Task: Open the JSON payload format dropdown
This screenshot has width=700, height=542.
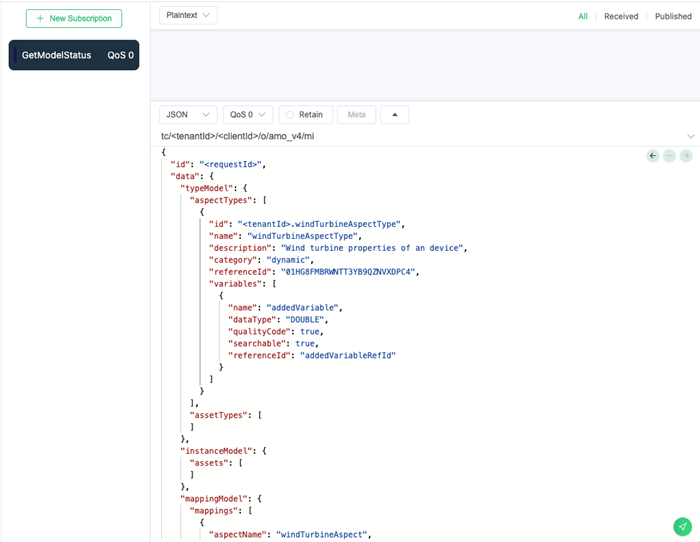Action: (188, 115)
